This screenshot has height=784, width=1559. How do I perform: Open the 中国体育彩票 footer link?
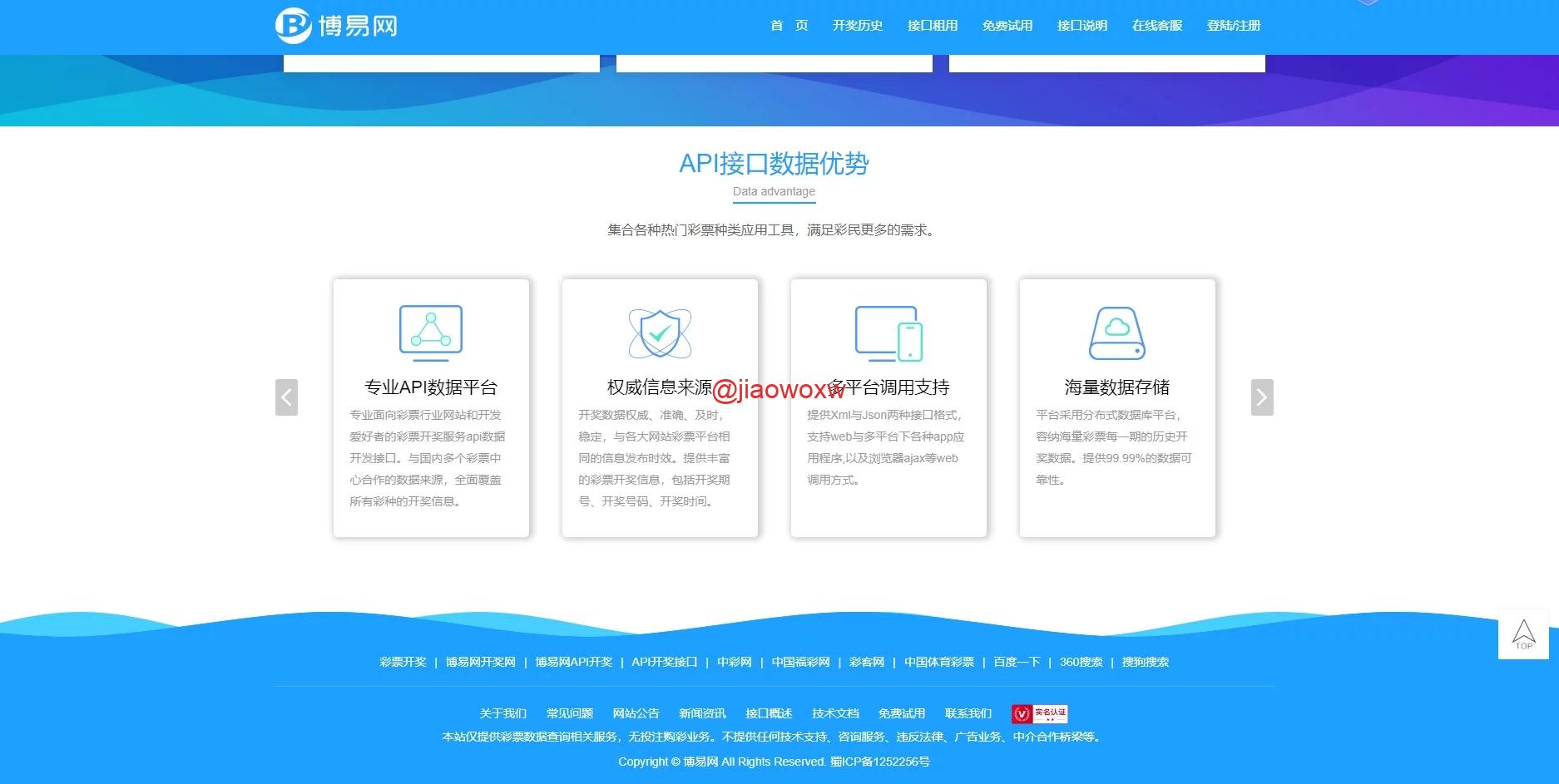939,662
